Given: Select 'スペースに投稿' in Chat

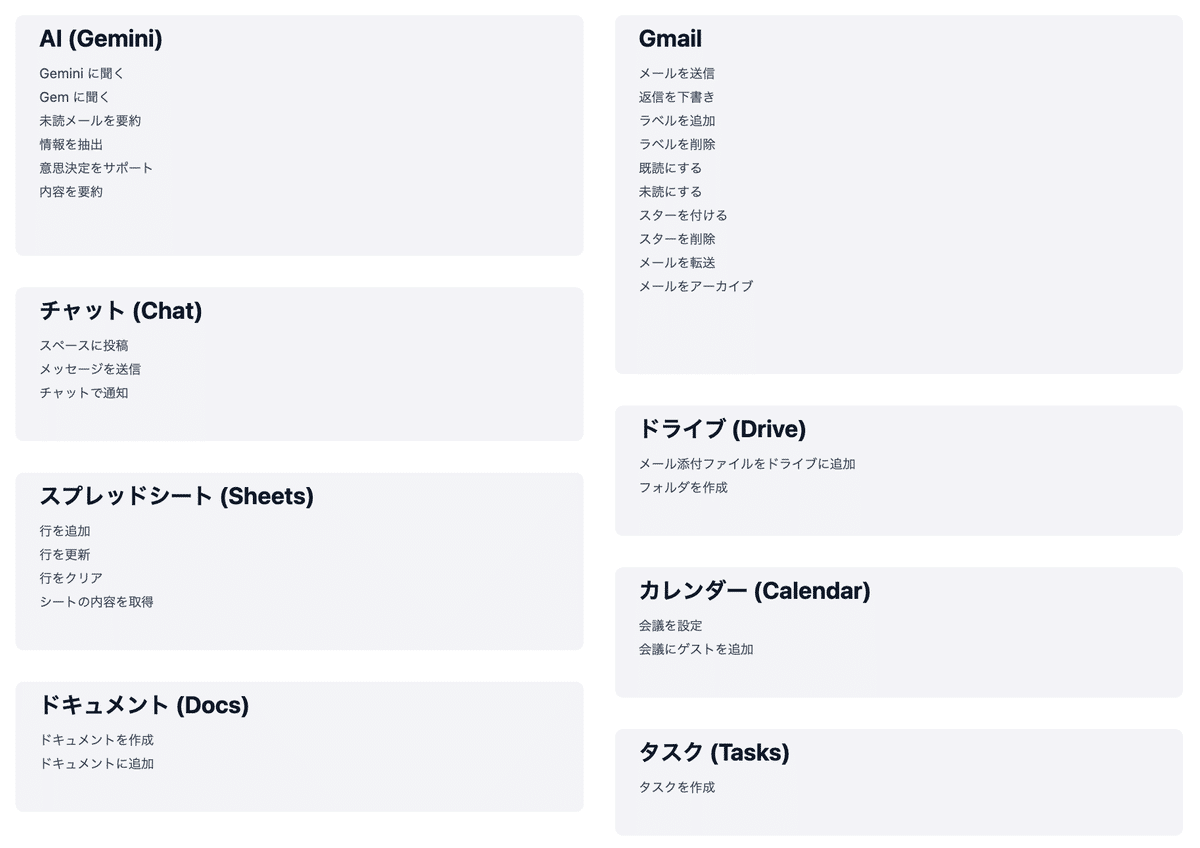Looking at the screenshot, I should 84,345.
